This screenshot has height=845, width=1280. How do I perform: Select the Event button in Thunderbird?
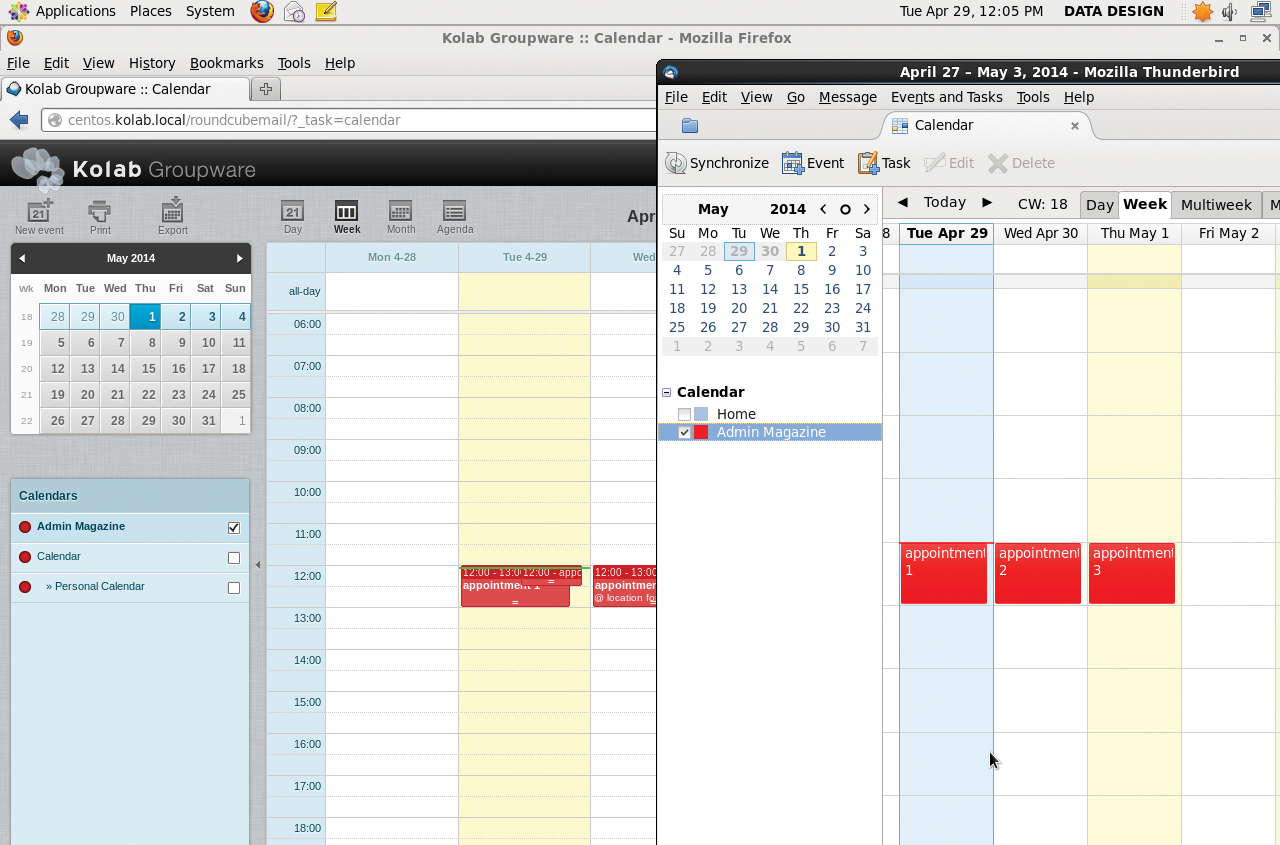(x=812, y=162)
